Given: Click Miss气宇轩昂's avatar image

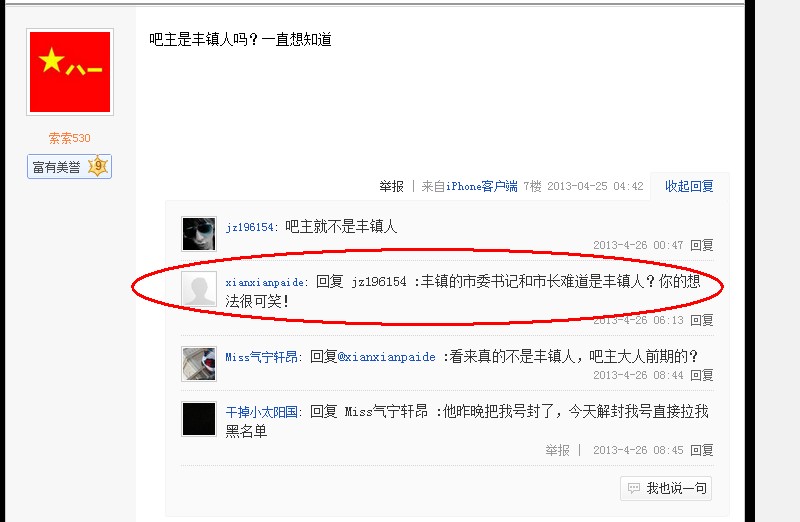Looking at the screenshot, I should [199, 364].
